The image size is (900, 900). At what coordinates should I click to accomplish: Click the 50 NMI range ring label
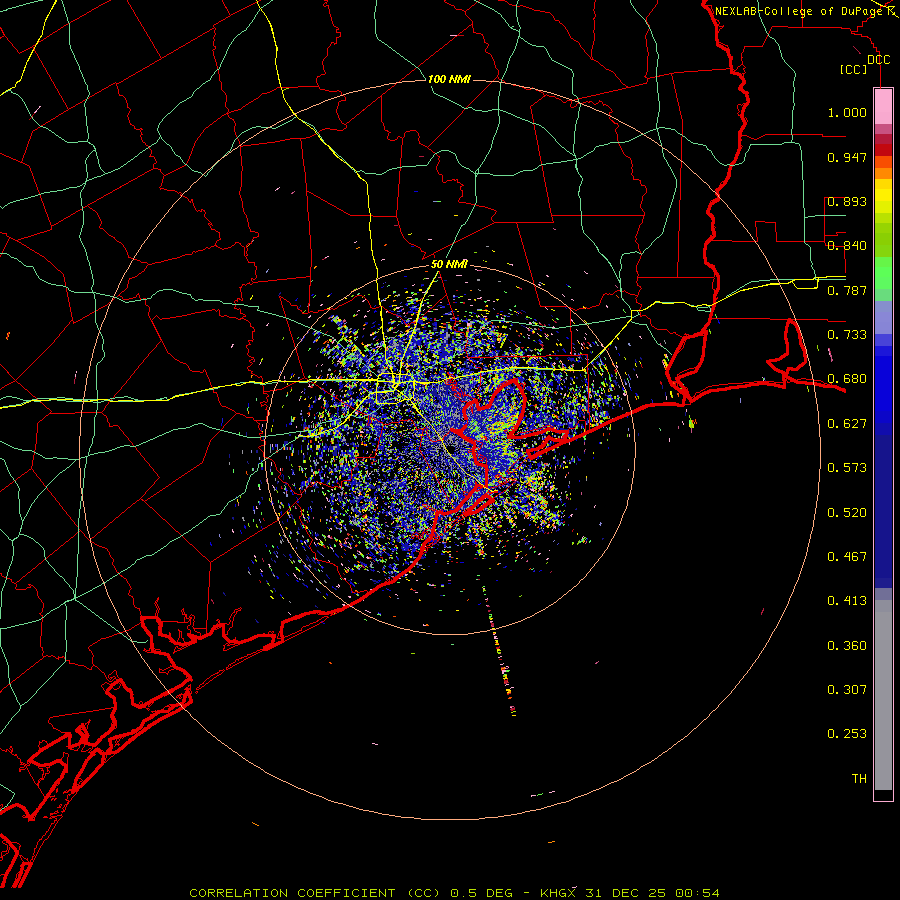click(449, 264)
